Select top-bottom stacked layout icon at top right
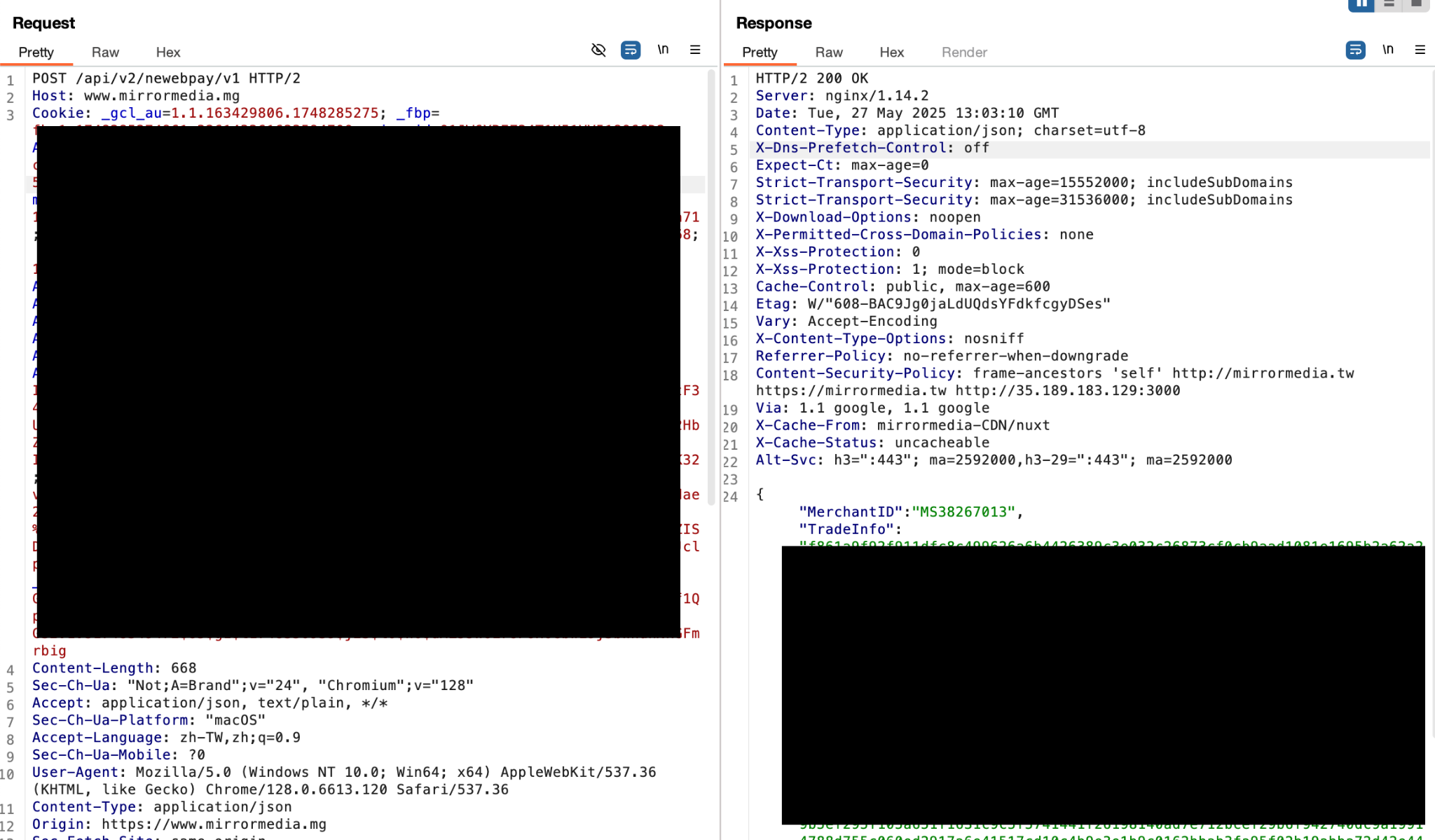The image size is (1435, 840). [x=1389, y=4]
